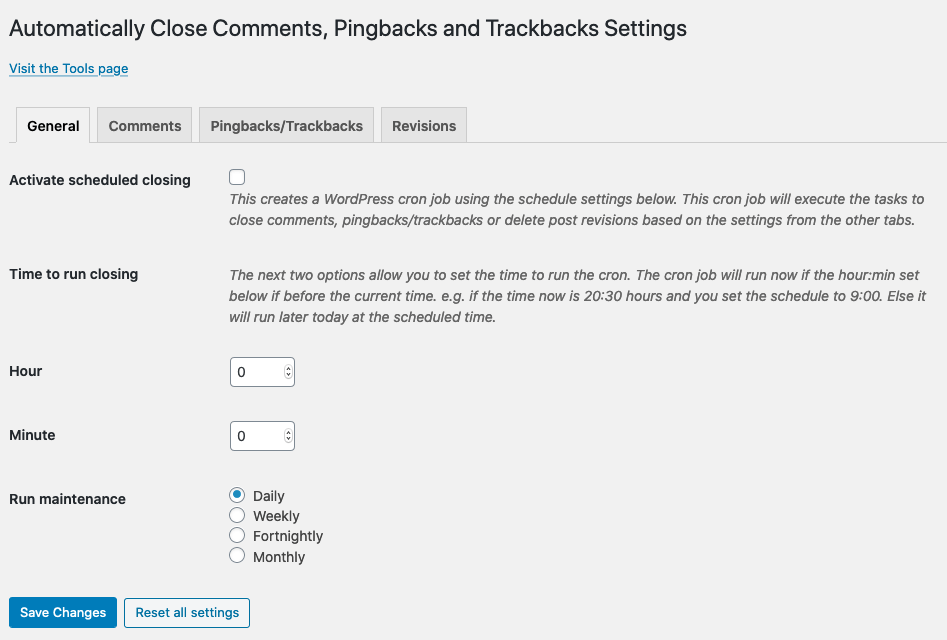Screen dimensions: 947x640
Task: Click the Activate scheduled closing label
Action: pyautogui.click(x=100, y=181)
